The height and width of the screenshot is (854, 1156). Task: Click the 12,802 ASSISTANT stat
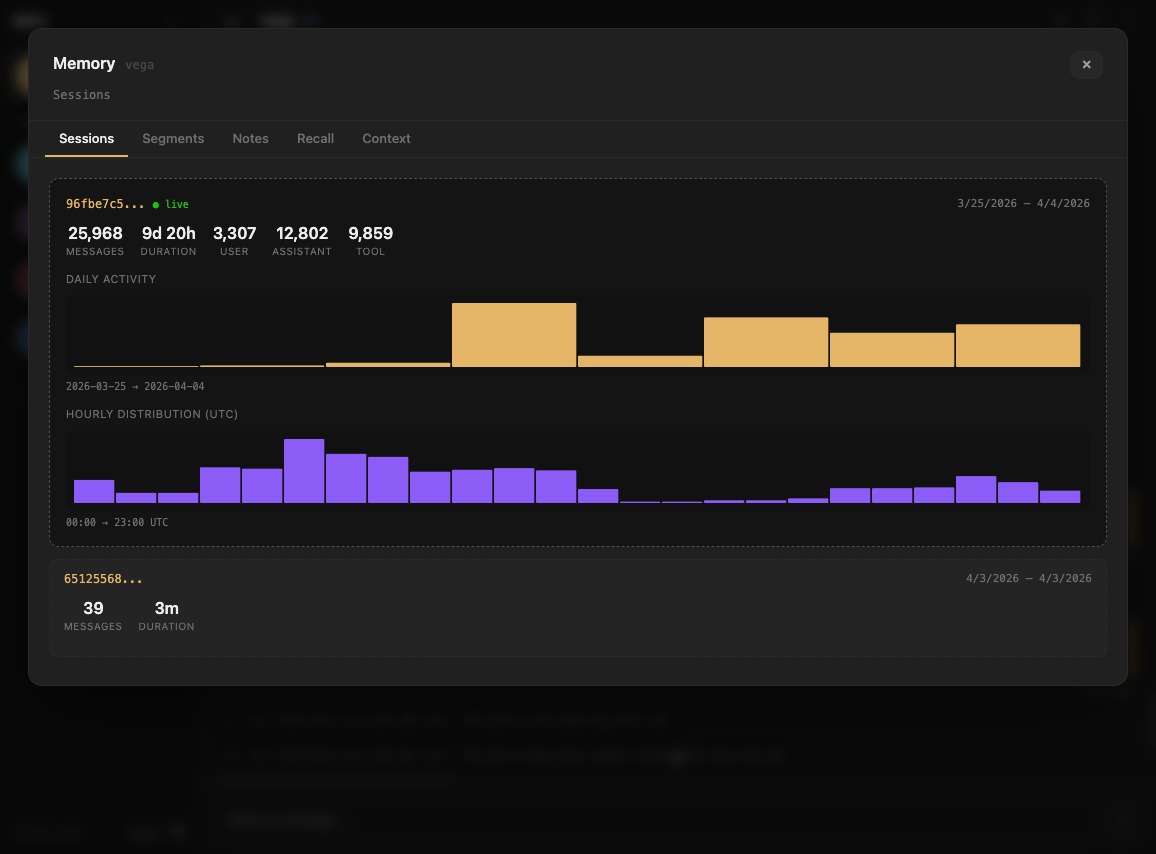click(x=302, y=240)
